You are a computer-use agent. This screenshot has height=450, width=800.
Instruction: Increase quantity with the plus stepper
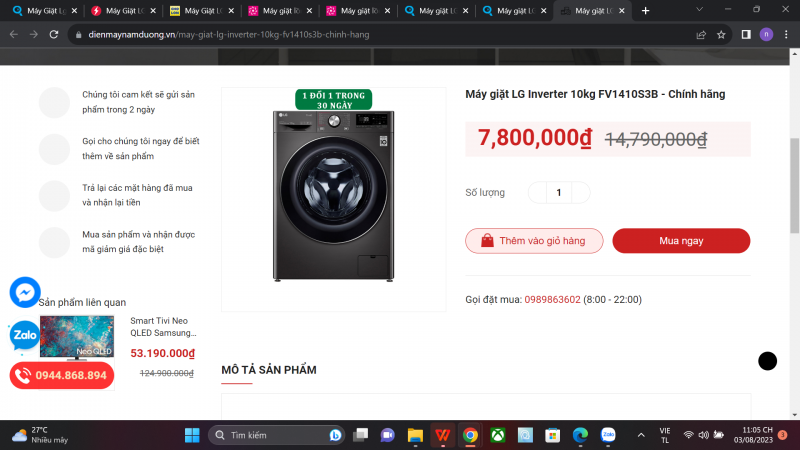pyautogui.click(x=580, y=192)
